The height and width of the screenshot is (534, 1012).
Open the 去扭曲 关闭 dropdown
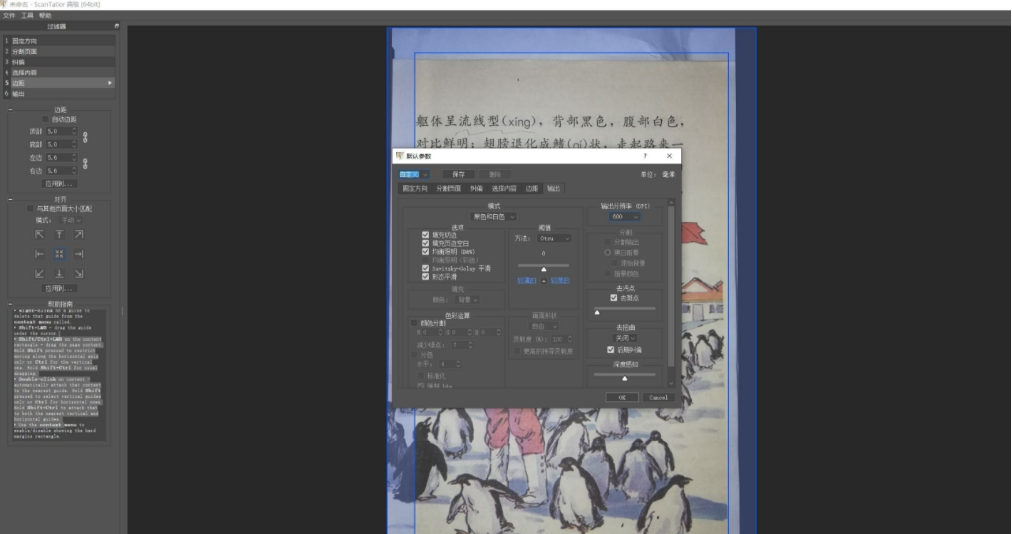[x=625, y=338]
